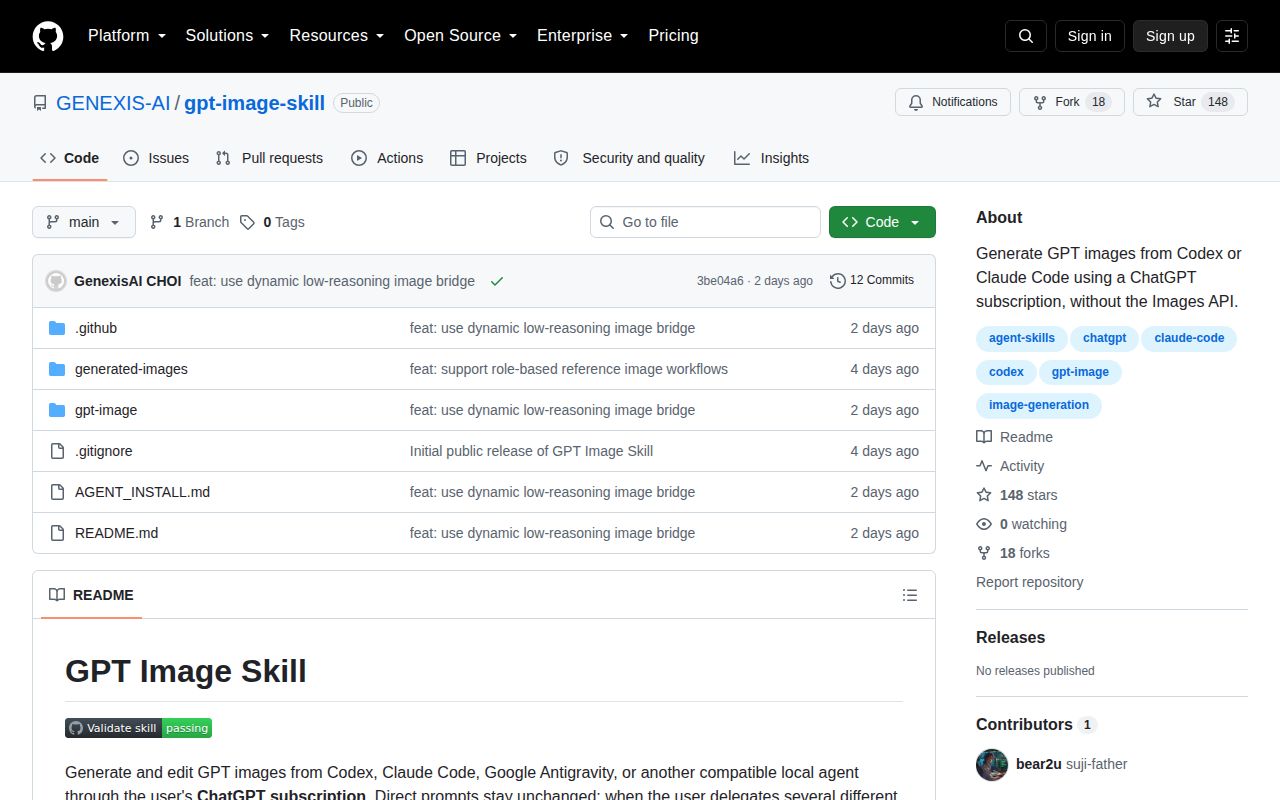Click the bear2u contributor avatar
This screenshot has height=800, width=1280.
[x=992, y=764]
